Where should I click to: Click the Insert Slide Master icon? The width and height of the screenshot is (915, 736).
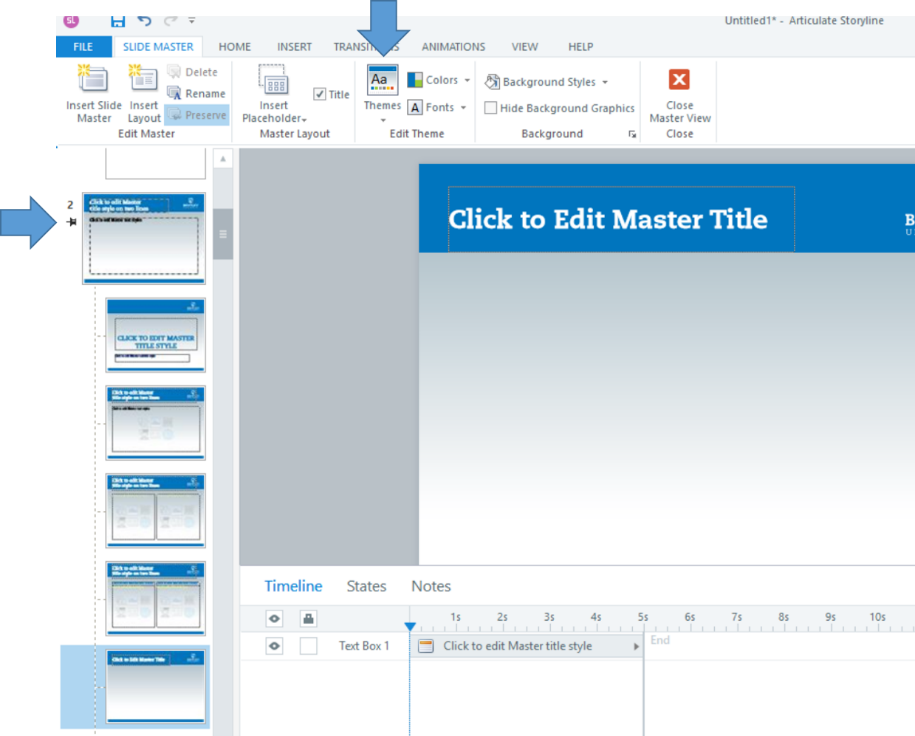point(93,79)
